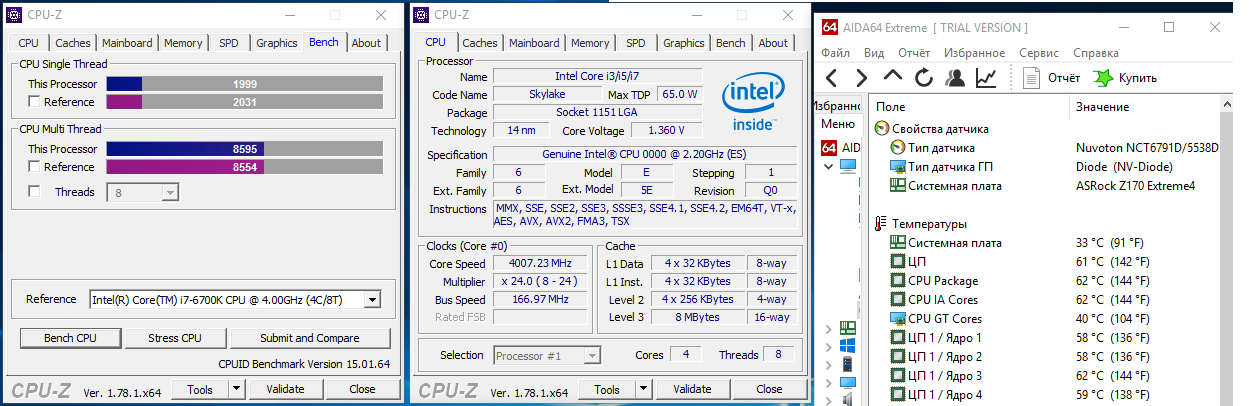Image resolution: width=1251 pixels, height=406 pixels.
Task: Click the Intel inside logo
Action: (x=752, y=102)
